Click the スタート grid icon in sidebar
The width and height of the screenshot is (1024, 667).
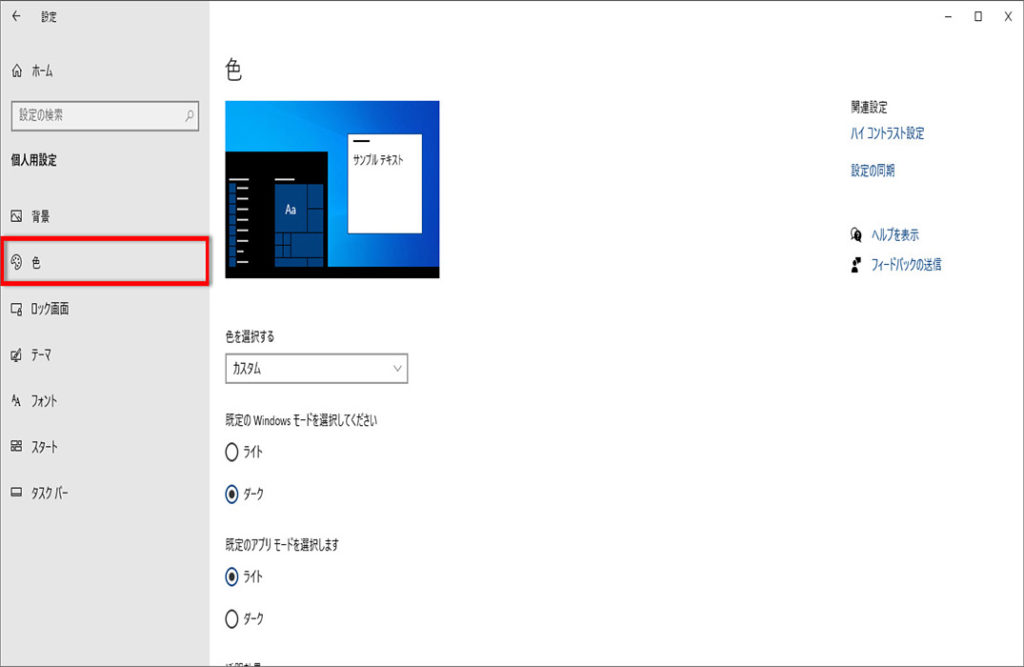[16, 447]
